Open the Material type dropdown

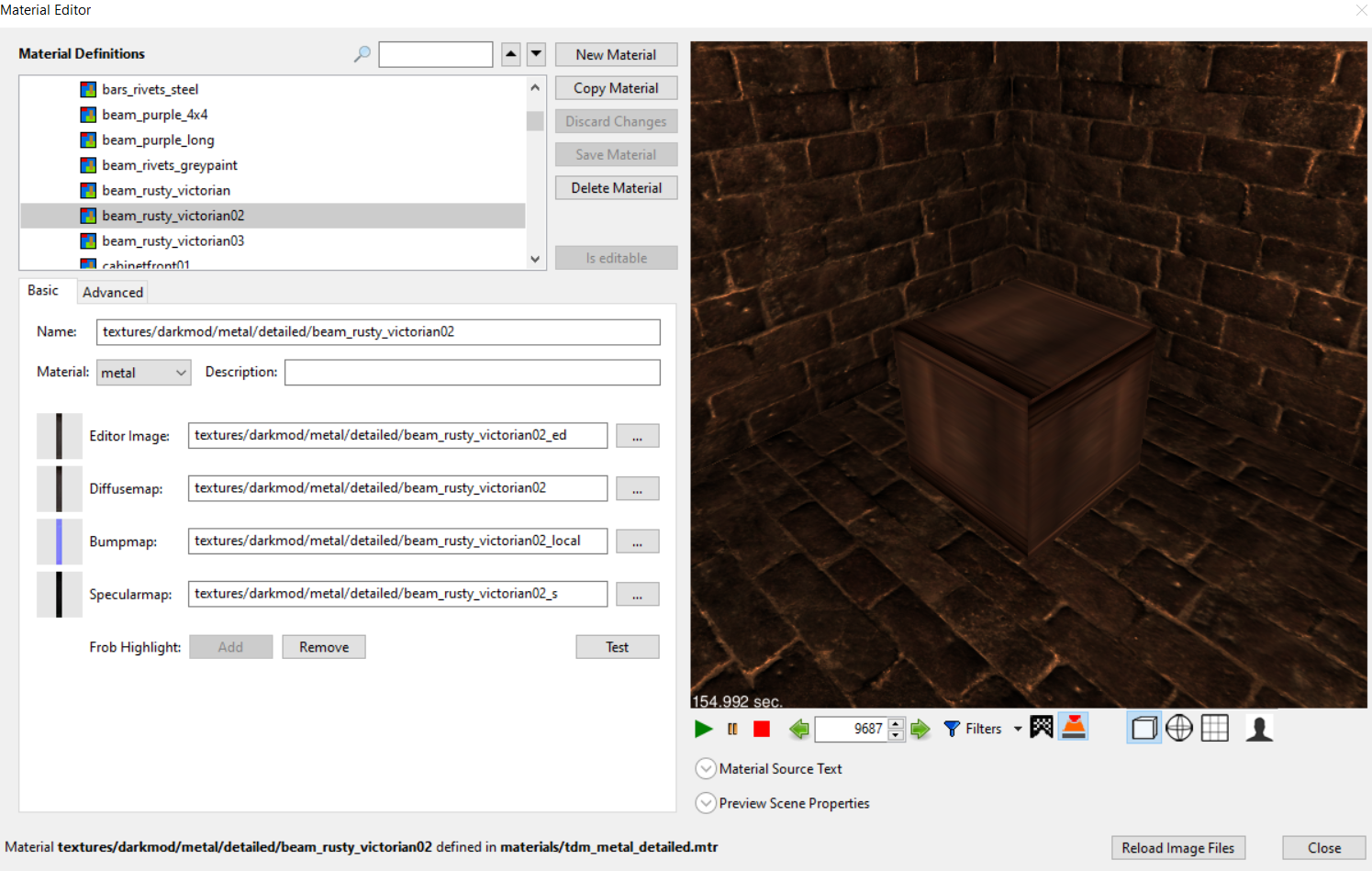[x=144, y=373]
